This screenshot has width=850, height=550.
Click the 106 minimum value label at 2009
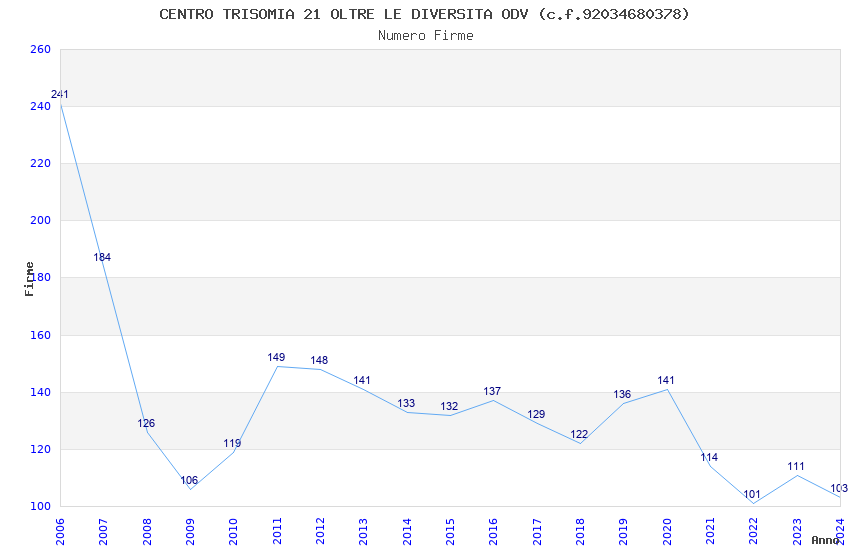pyautogui.click(x=189, y=480)
